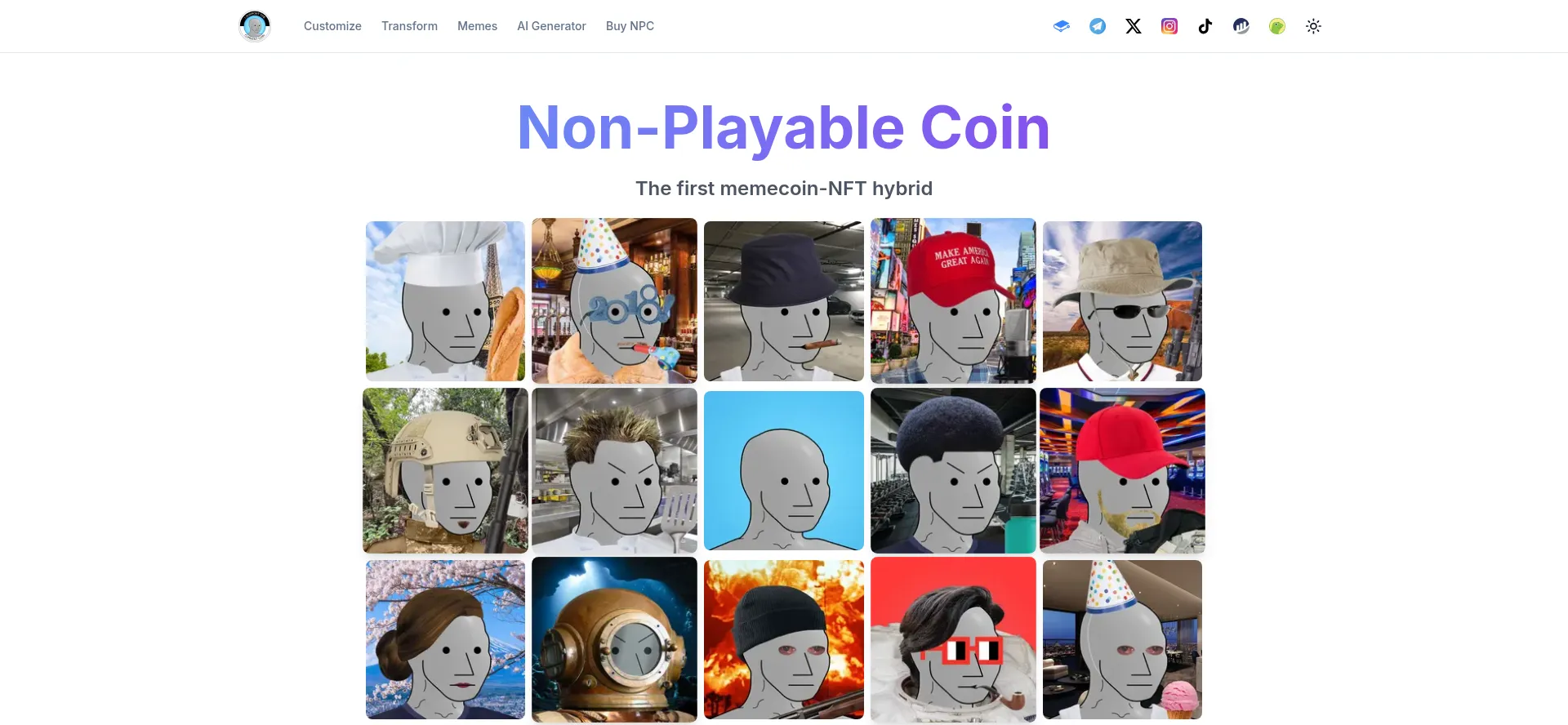
Task: Choose the diving helmet NPC thumbnail
Action: (614, 639)
